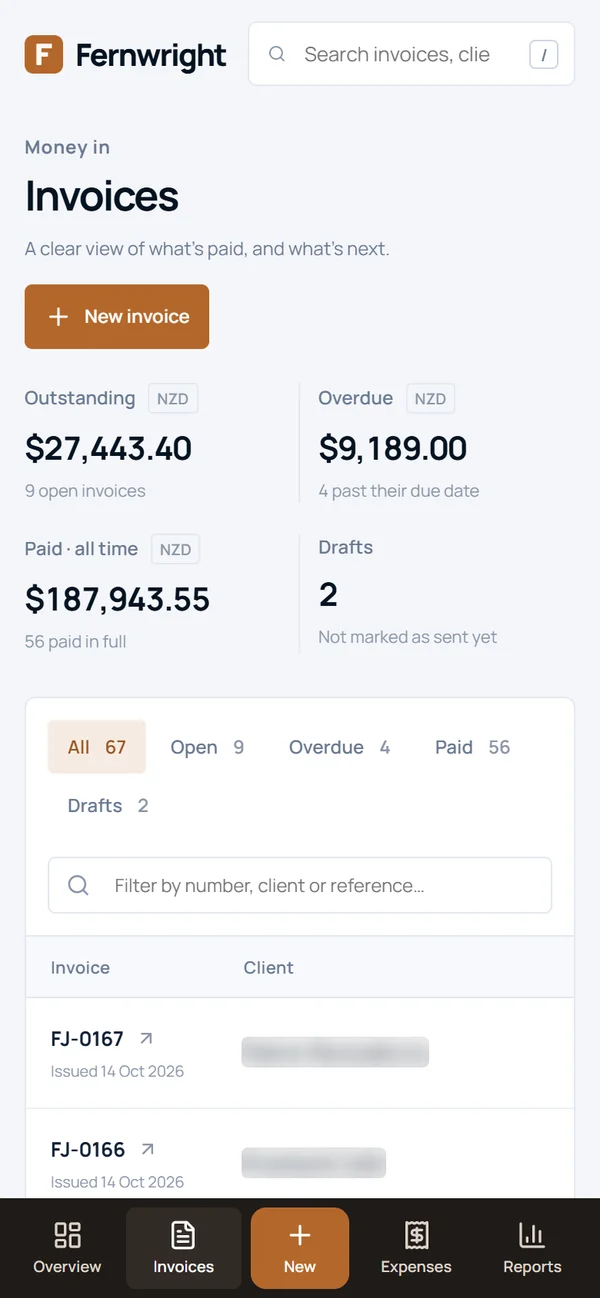Open invoice FJ-0166
600x1298 pixels.
point(88,1149)
